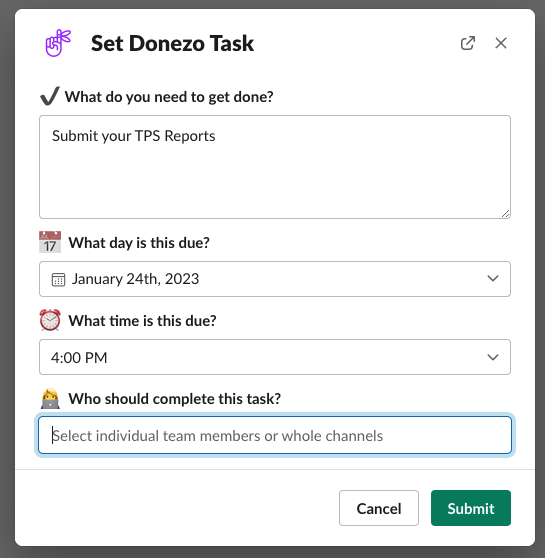Click the small calendar icon in date field
This screenshot has height=558, width=545.
pos(58,279)
